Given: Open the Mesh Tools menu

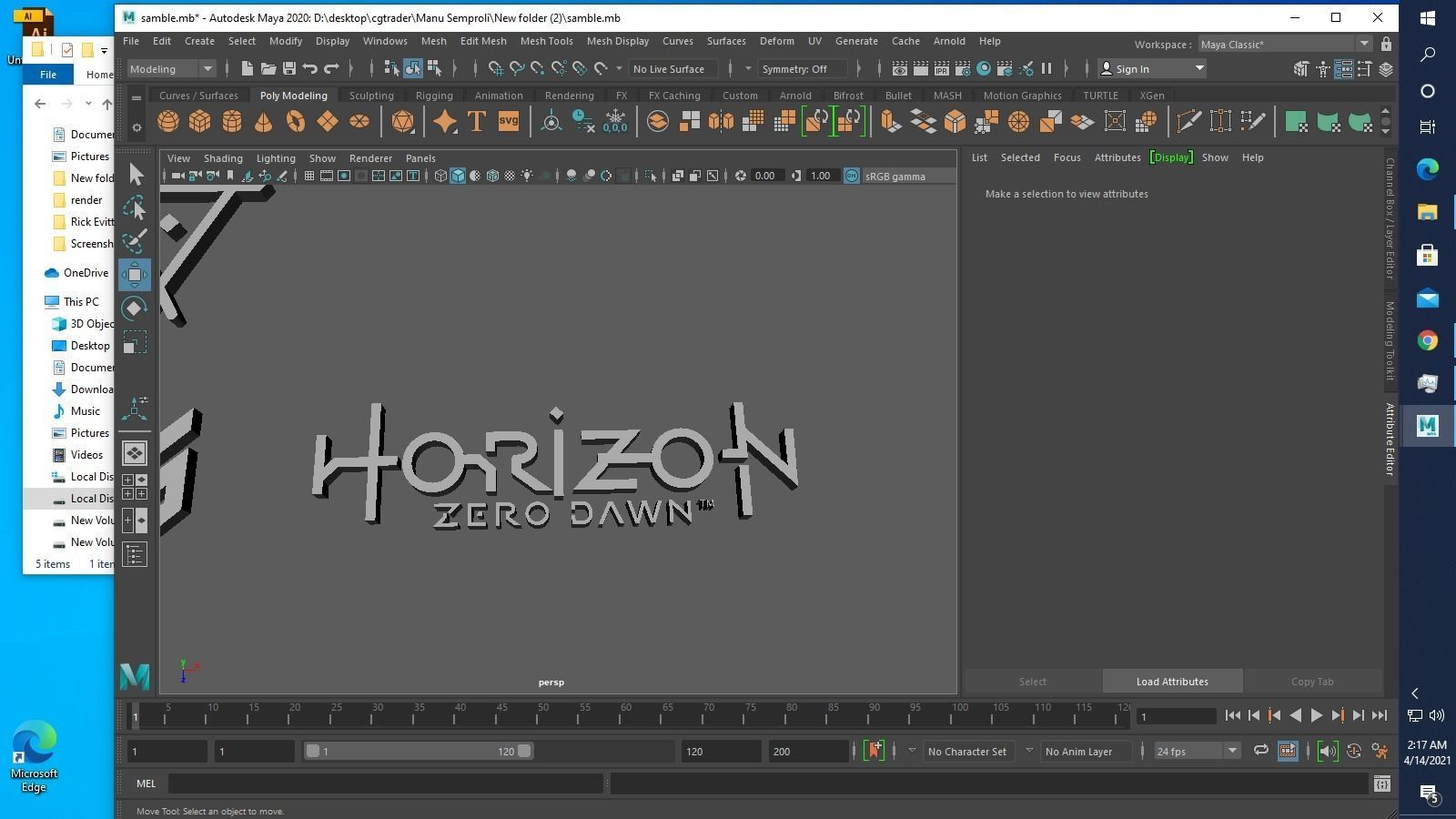Looking at the screenshot, I should (x=546, y=41).
